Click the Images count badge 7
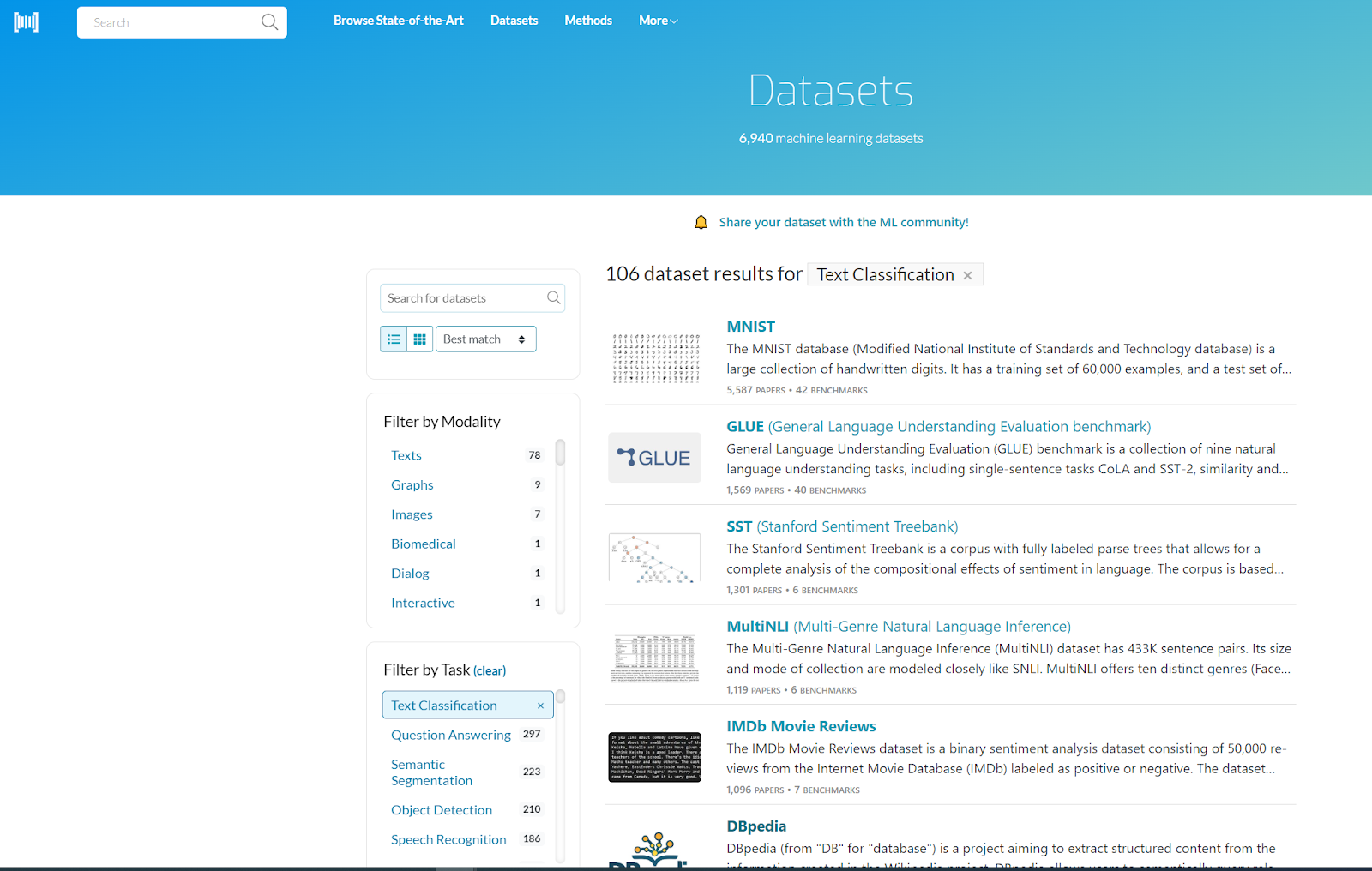The width and height of the screenshot is (1372, 871). pyautogui.click(x=538, y=514)
